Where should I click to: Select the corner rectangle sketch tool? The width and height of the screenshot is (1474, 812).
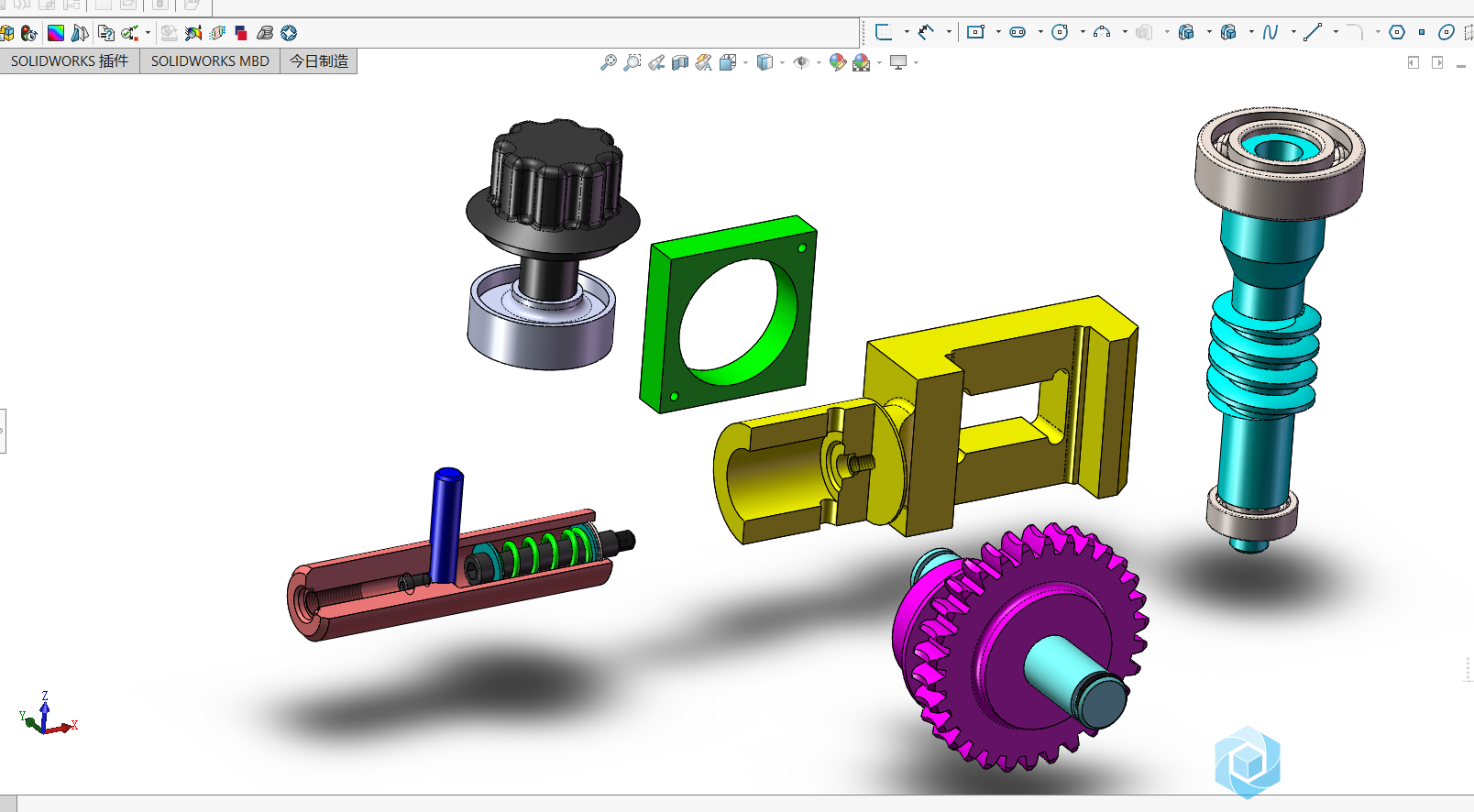[x=975, y=32]
